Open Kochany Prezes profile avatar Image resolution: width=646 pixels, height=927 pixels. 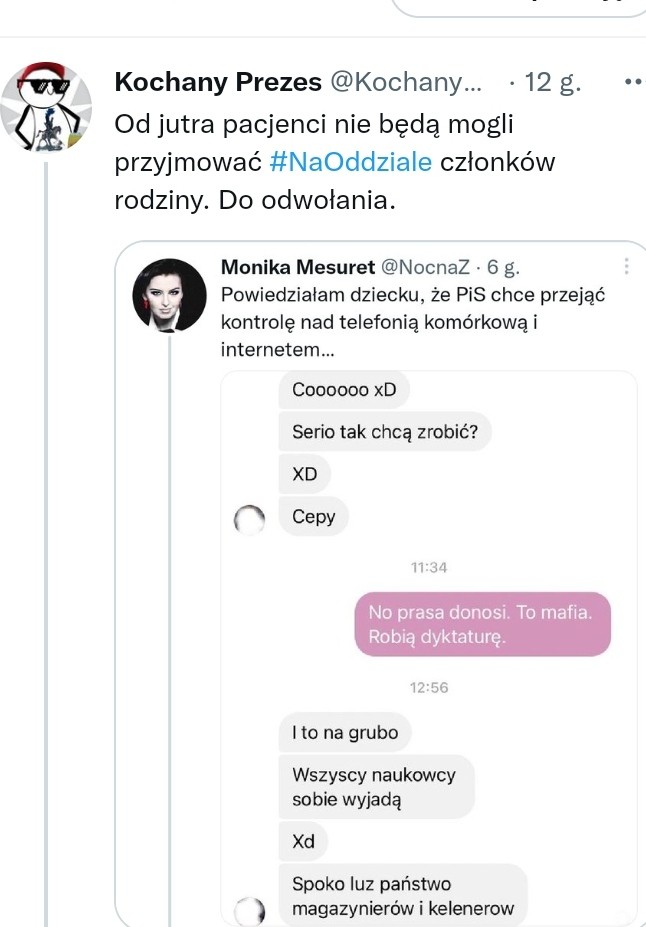(x=46, y=106)
